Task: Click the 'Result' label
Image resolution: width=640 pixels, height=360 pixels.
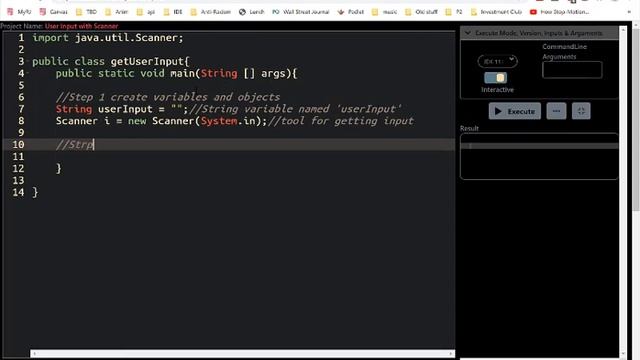Action: [469, 128]
